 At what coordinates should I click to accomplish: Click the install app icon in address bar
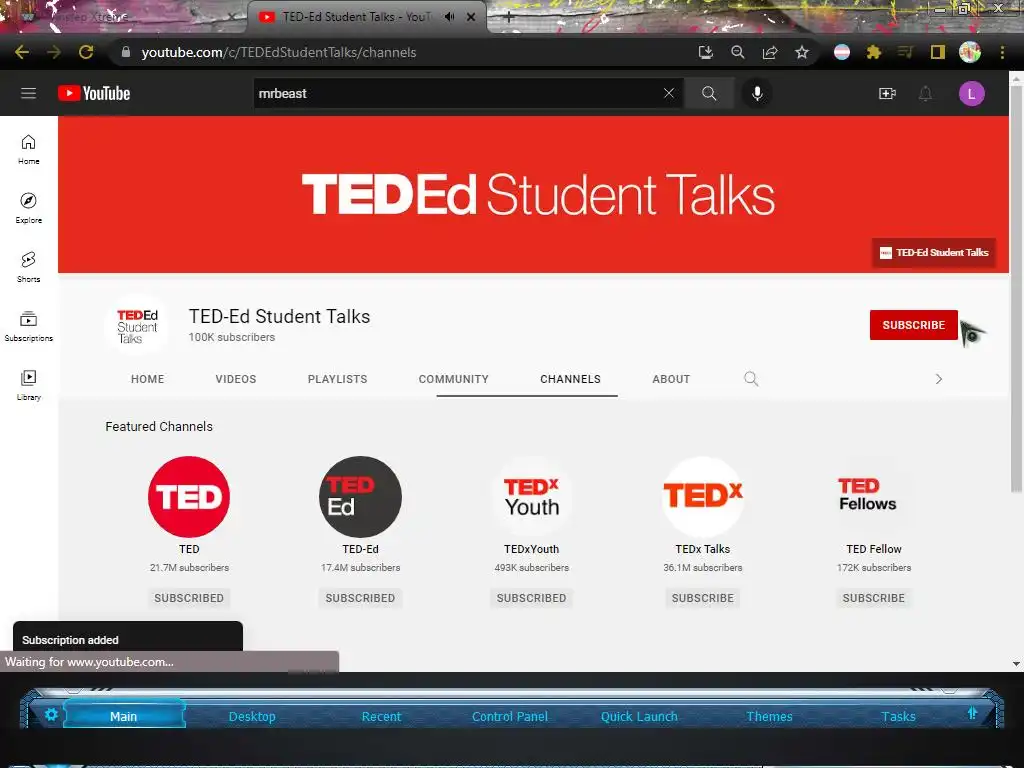click(705, 52)
